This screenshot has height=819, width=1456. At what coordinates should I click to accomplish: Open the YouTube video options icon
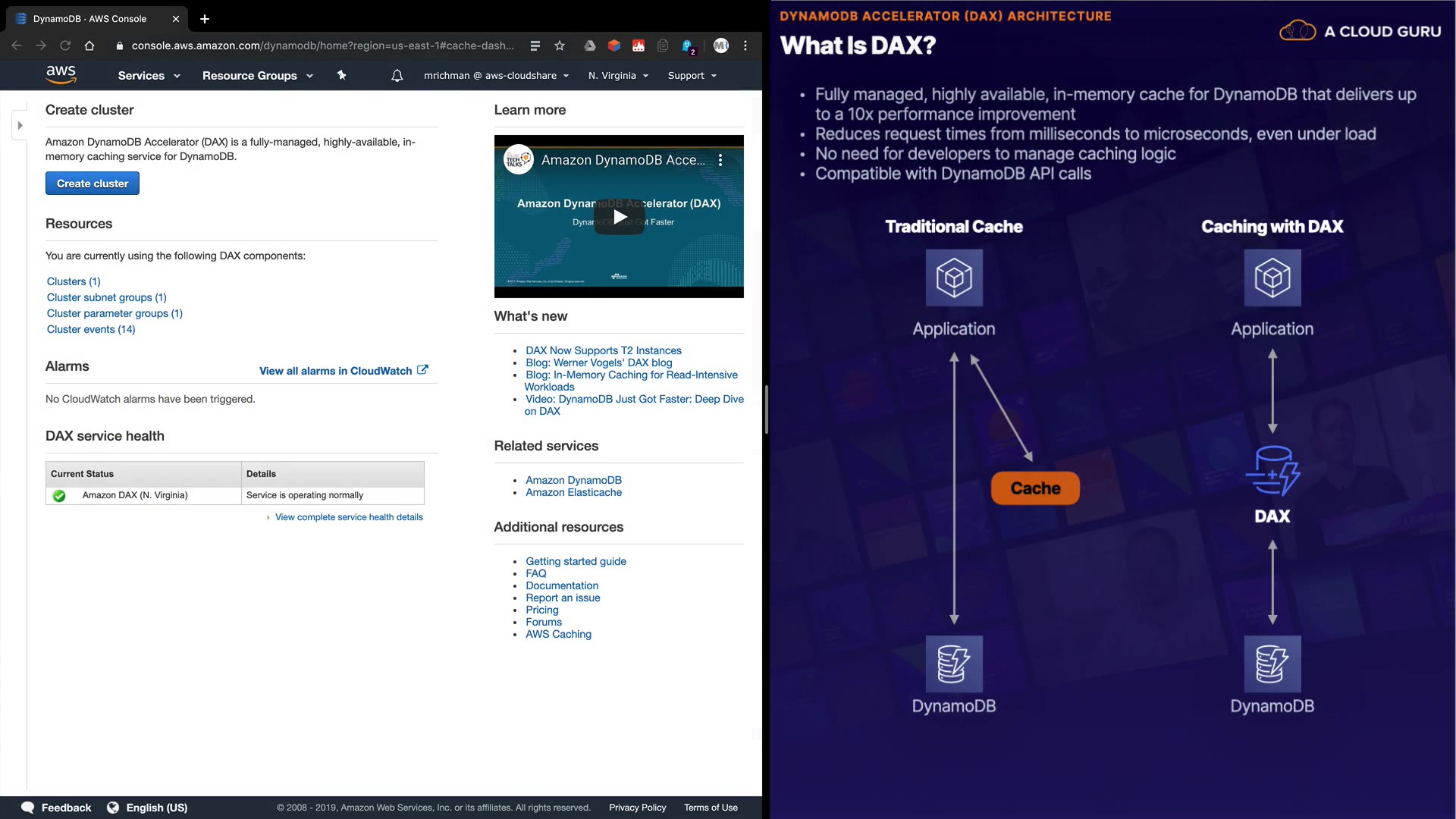point(720,160)
